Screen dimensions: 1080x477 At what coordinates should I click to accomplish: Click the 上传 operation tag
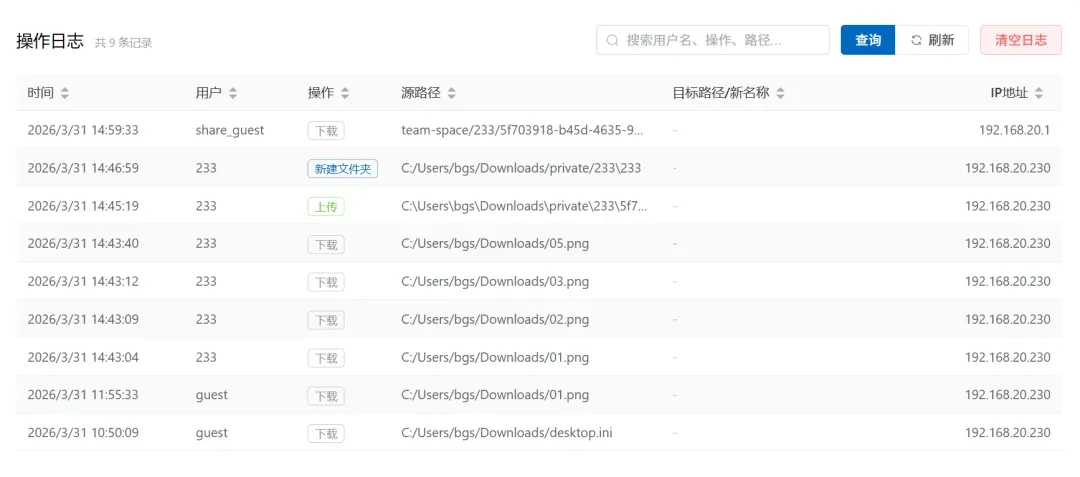click(x=326, y=206)
